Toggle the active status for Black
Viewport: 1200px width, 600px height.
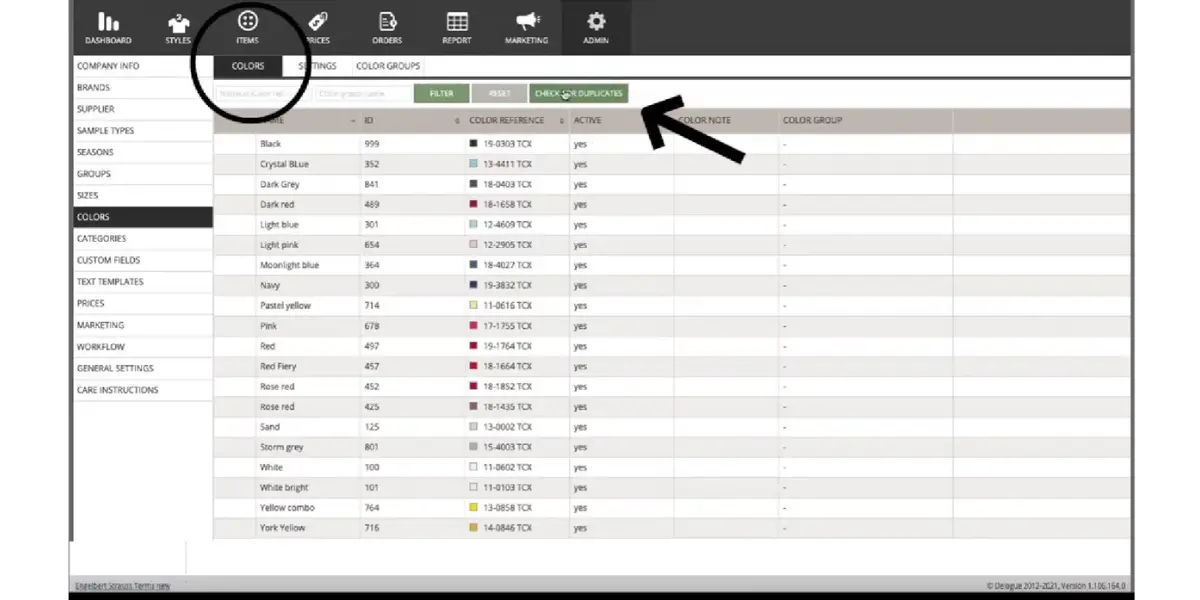tap(581, 143)
